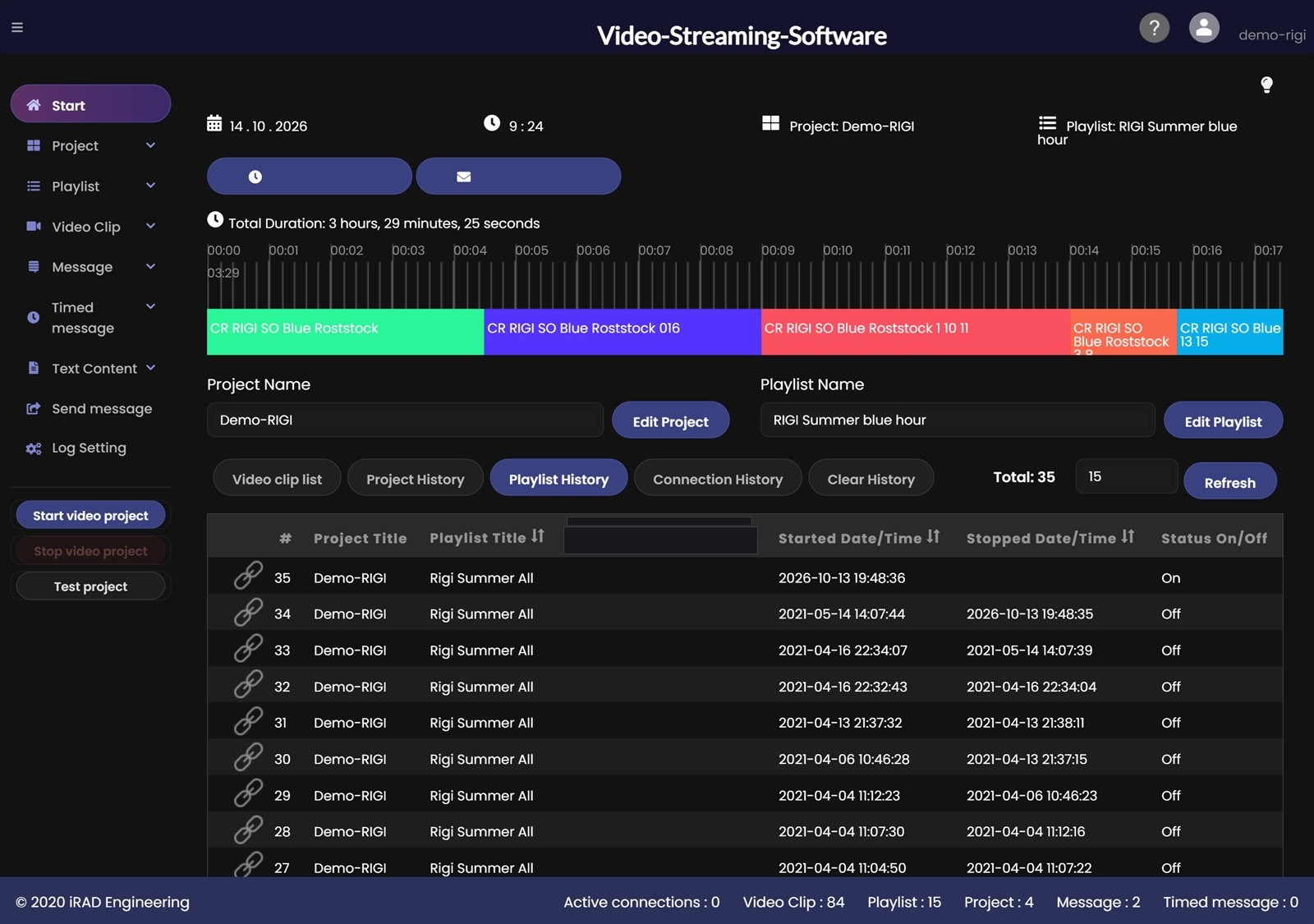Open link icon for row 30
Image resolution: width=1314 pixels, height=924 pixels.
click(x=248, y=756)
